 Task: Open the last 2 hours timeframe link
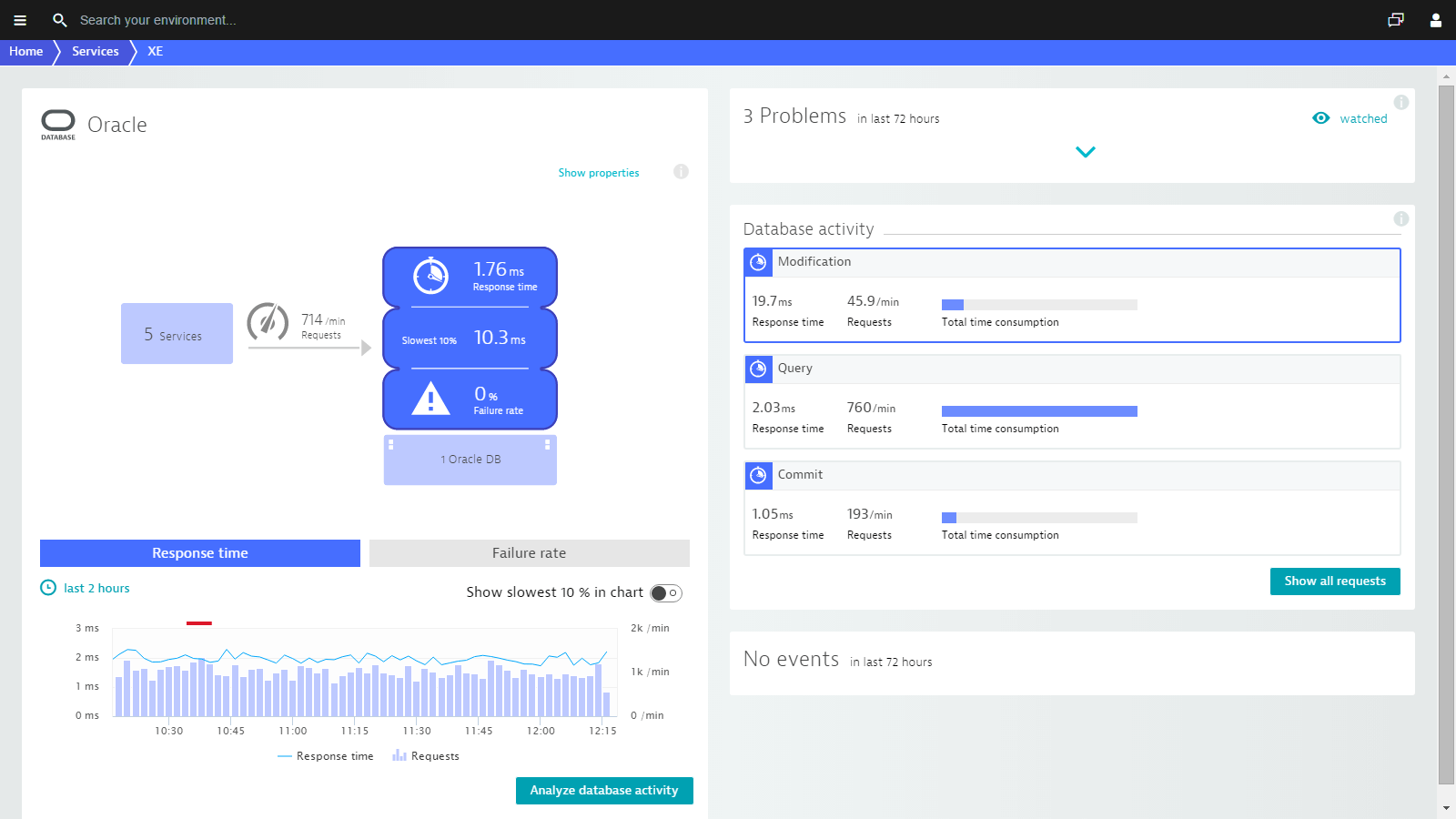click(x=96, y=589)
